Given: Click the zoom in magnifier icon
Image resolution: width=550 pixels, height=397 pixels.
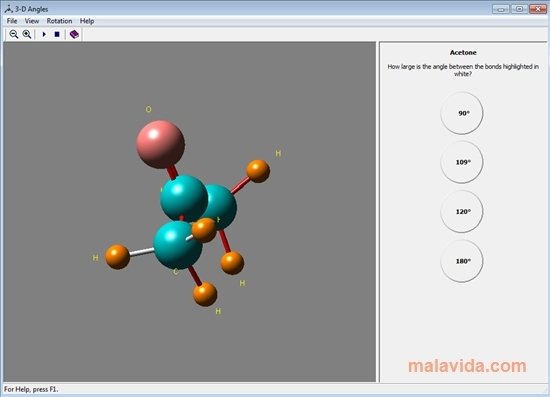Looking at the screenshot, I should tap(27, 34).
